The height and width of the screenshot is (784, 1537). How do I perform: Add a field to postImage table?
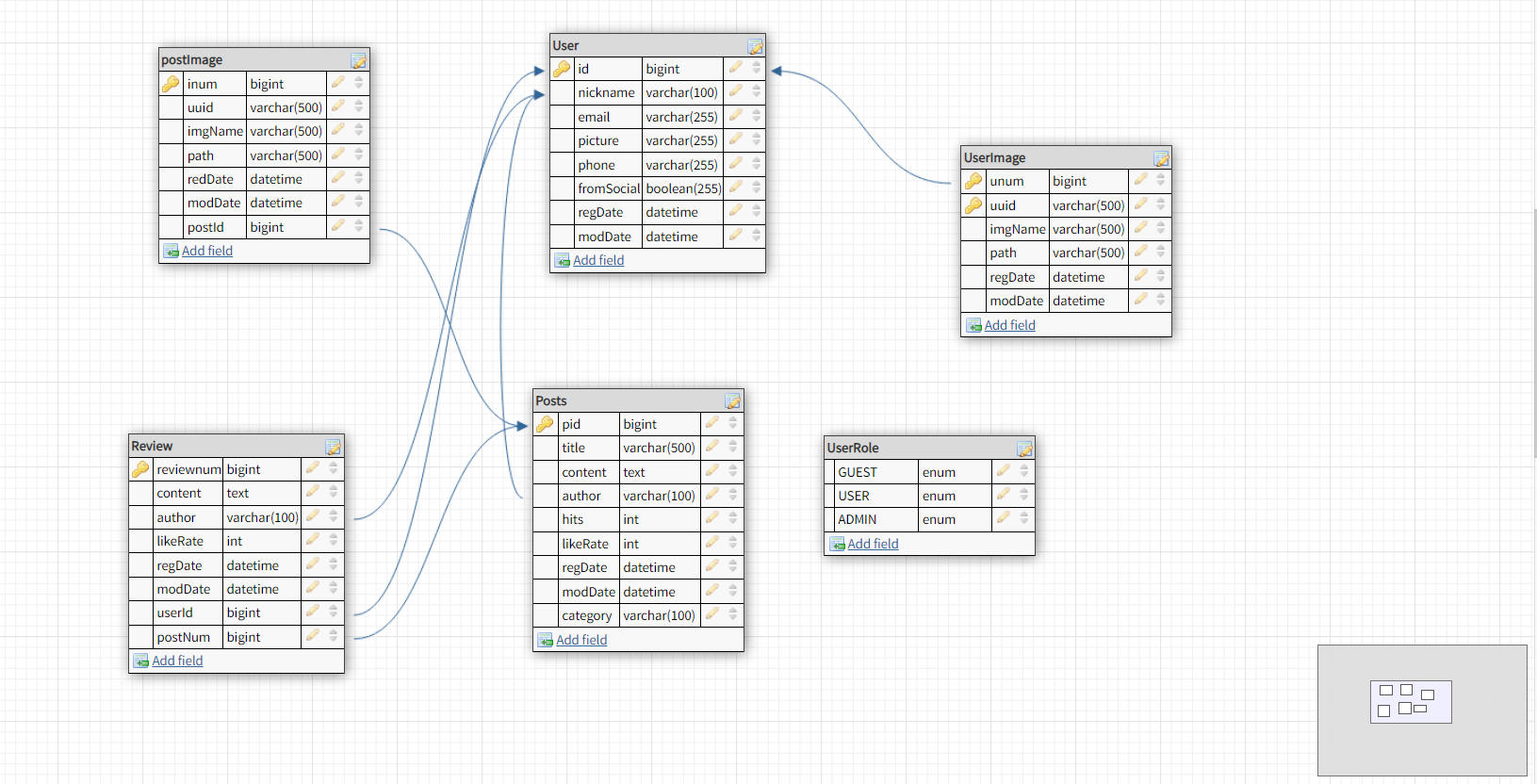(x=207, y=251)
